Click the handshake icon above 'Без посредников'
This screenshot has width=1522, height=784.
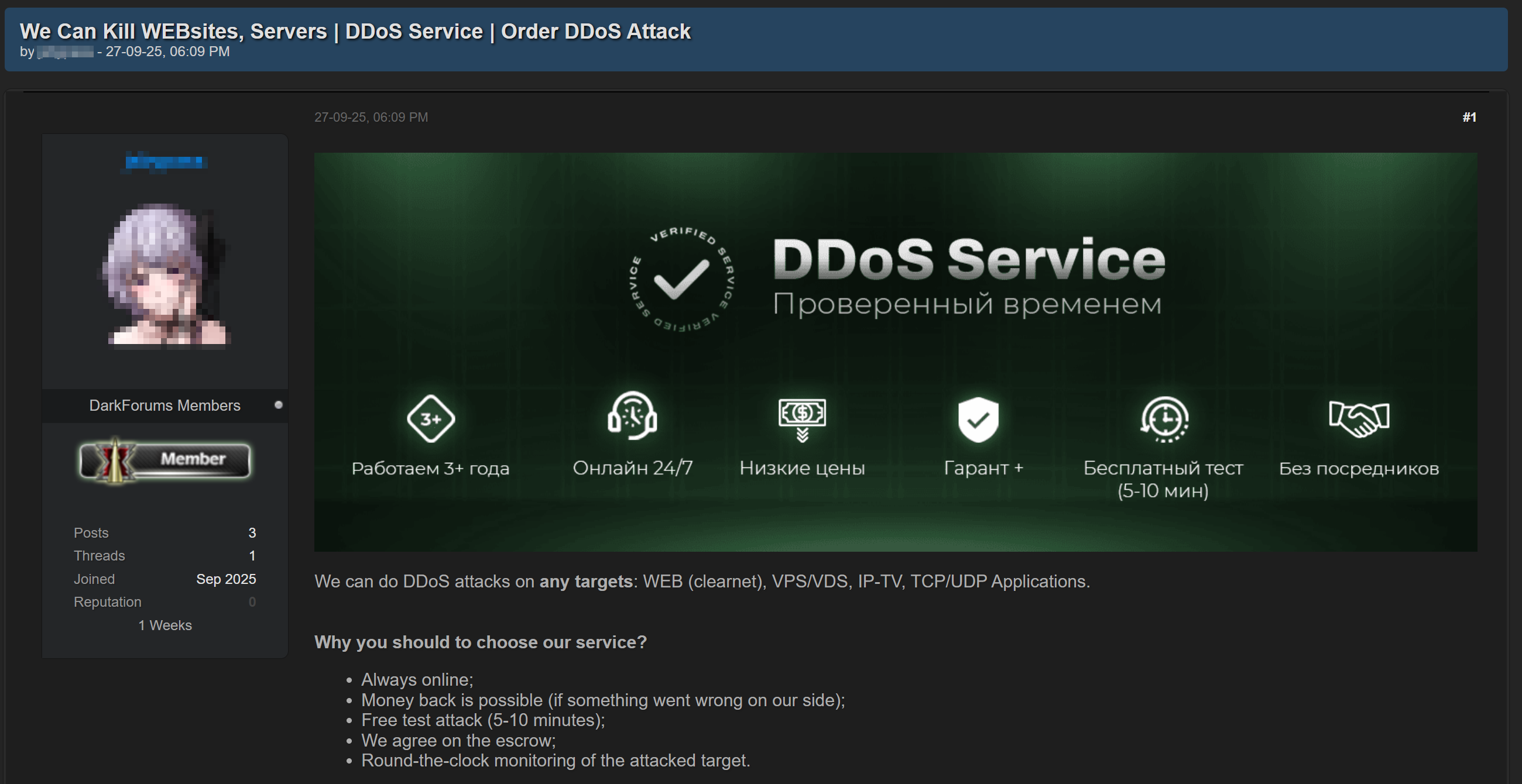point(1359,419)
